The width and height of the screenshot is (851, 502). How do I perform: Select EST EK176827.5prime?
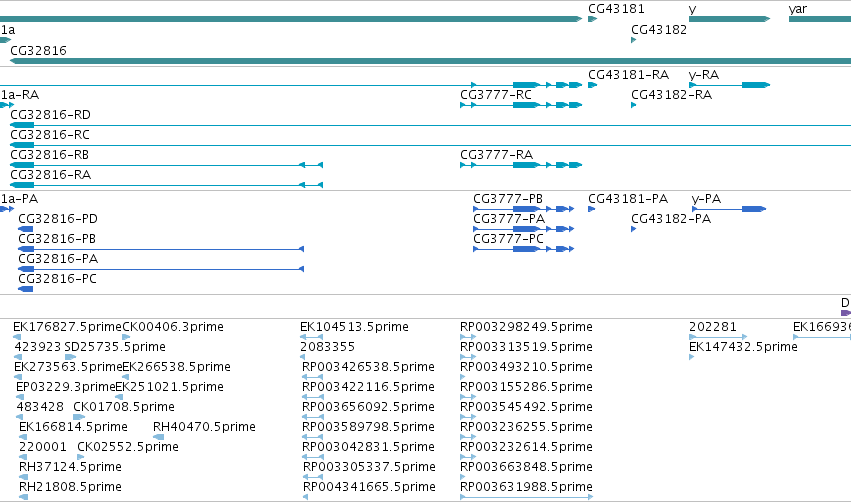click(x=67, y=327)
